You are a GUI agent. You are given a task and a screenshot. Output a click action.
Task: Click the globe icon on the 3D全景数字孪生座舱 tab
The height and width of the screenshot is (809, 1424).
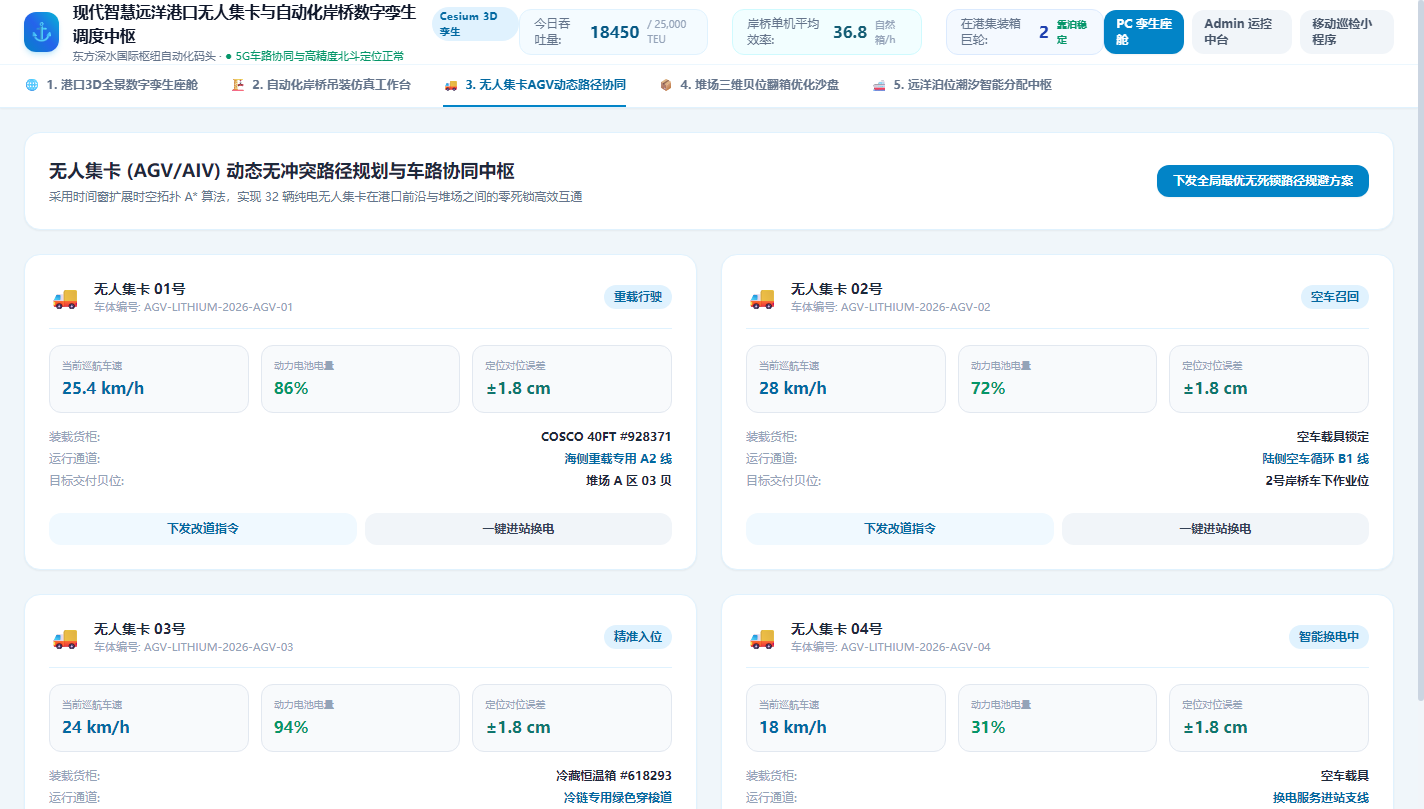32,85
